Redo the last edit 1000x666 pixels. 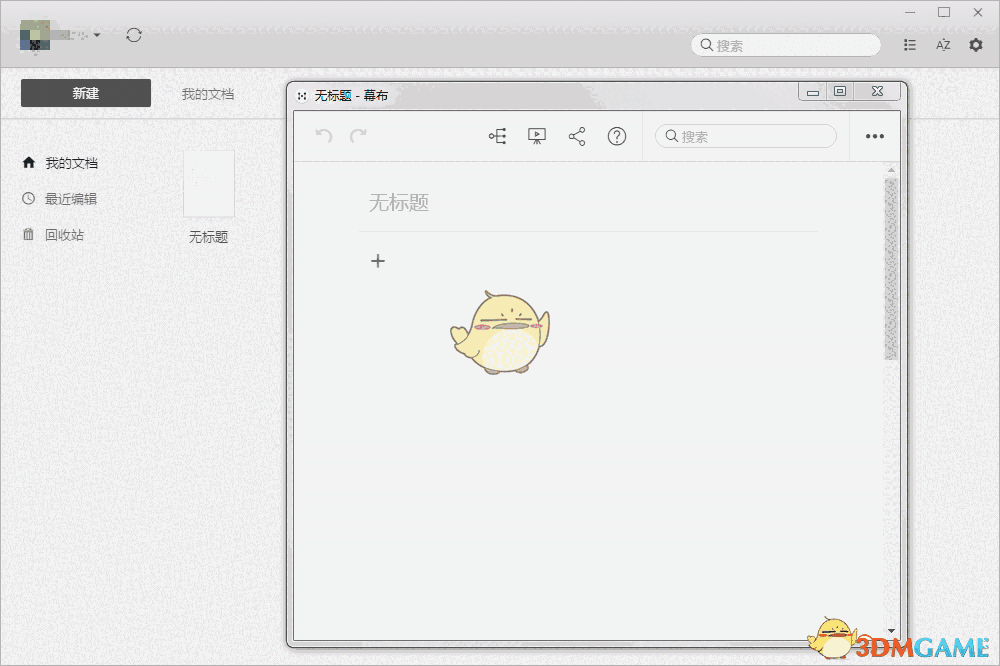tap(359, 136)
